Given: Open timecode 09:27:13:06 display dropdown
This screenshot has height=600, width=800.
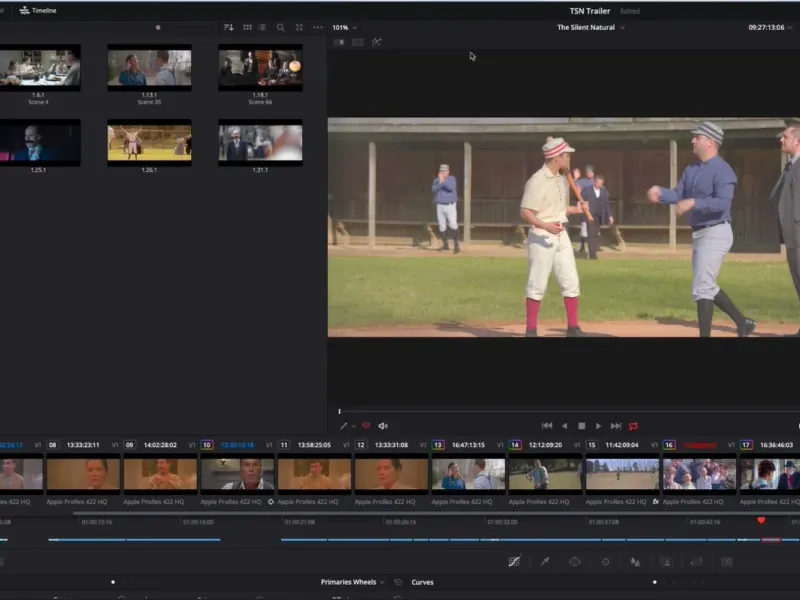Looking at the screenshot, I should 770,28.
